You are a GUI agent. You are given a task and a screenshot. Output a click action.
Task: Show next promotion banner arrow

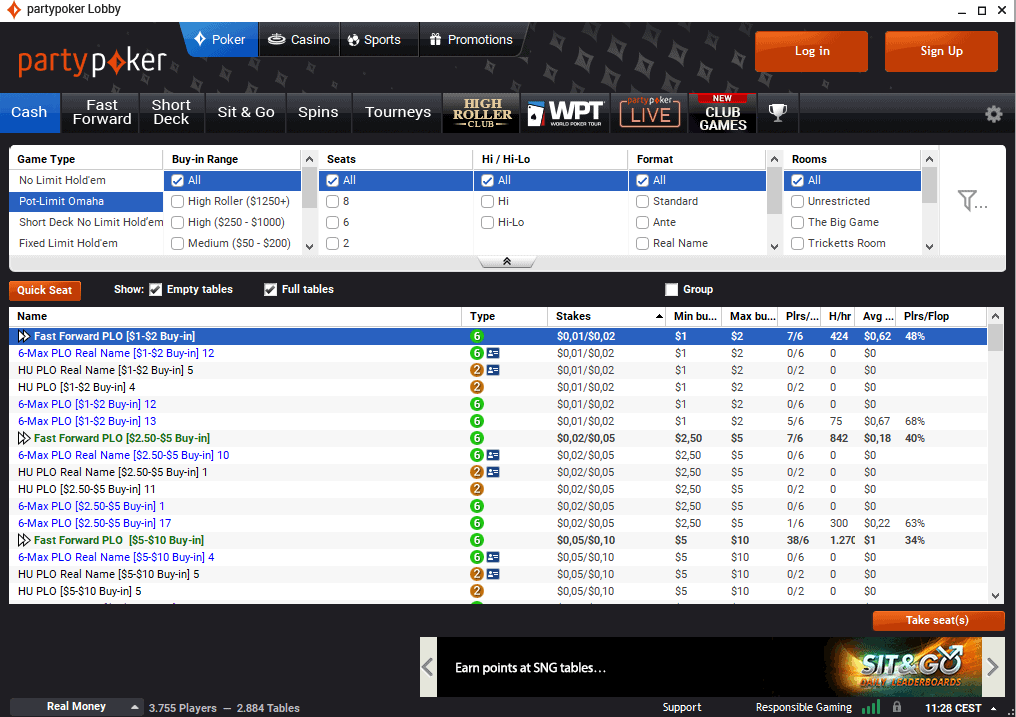pyautogui.click(x=993, y=667)
